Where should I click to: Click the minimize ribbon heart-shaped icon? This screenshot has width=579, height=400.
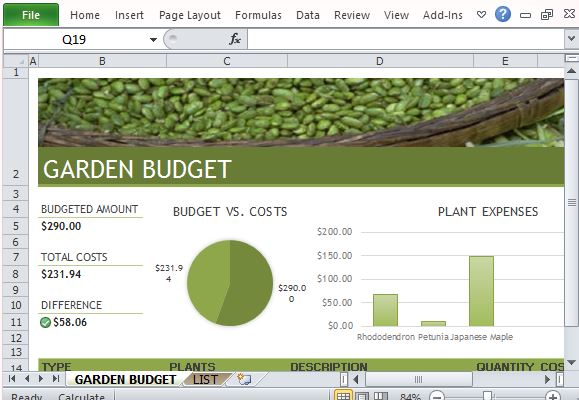coord(481,15)
